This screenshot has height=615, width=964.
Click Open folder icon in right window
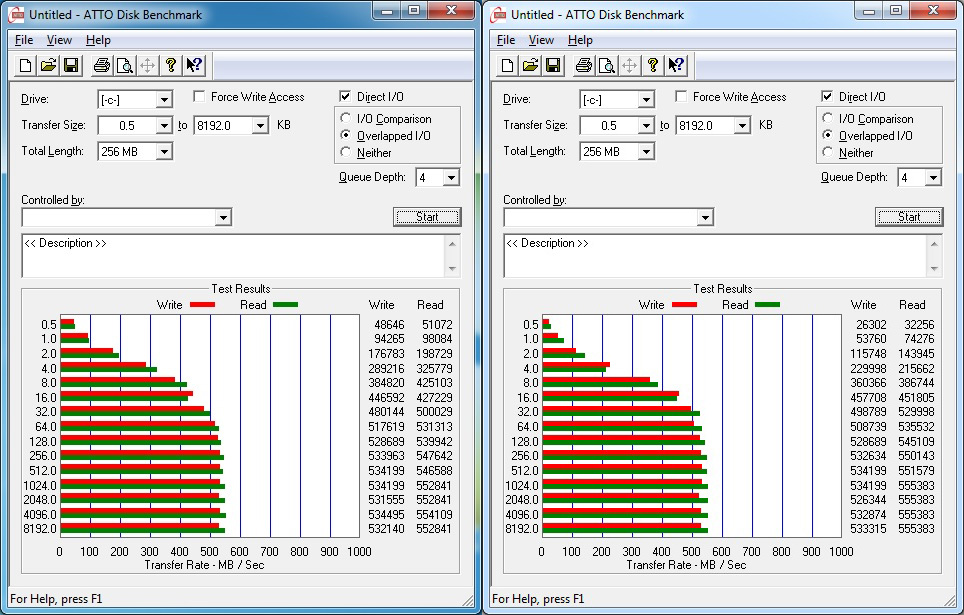[531, 65]
